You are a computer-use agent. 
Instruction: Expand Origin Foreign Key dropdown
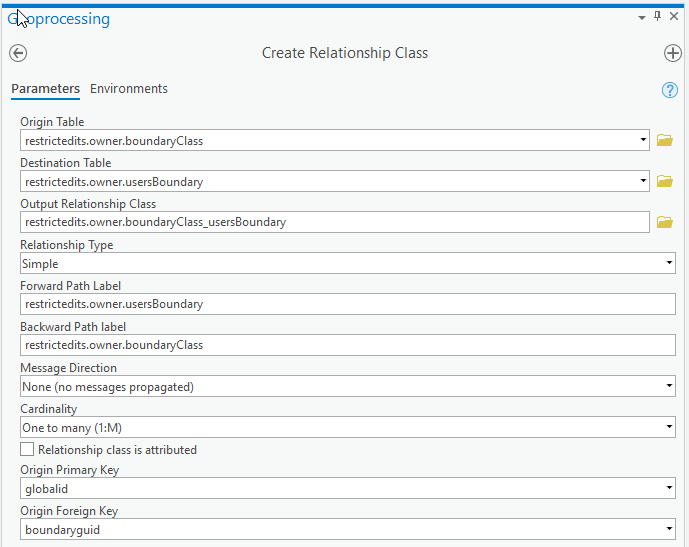[x=669, y=530]
